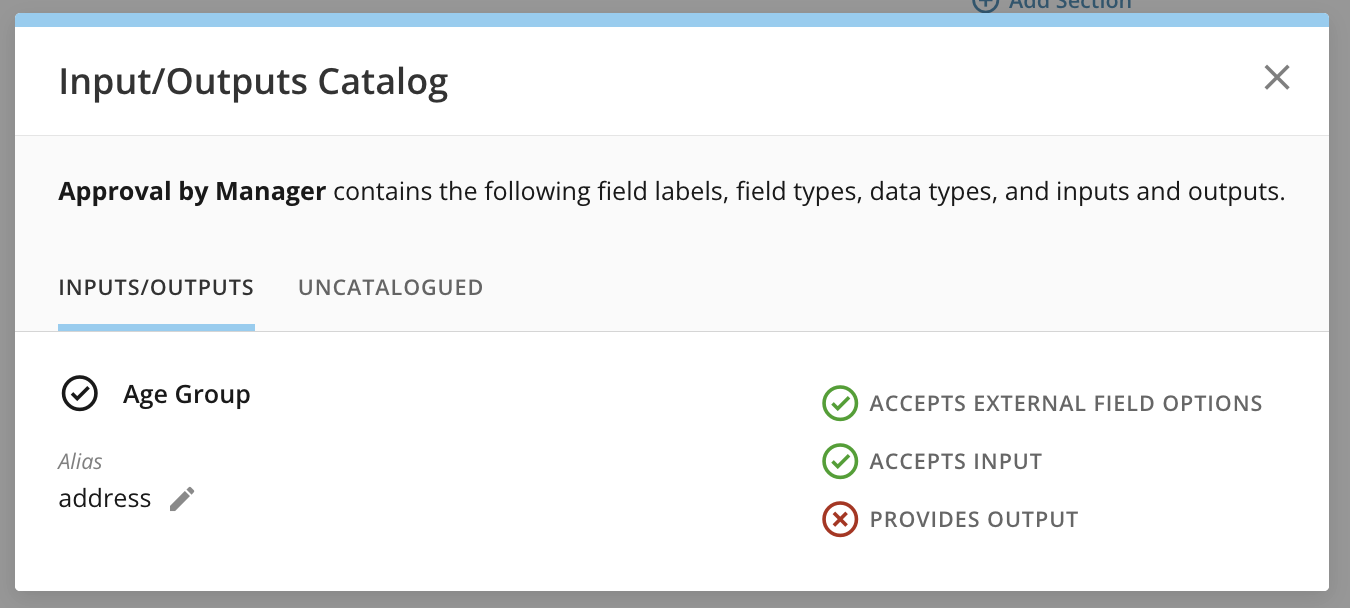
Task: Switch to the Uncatalogued tab
Action: pyautogui.click(x=390, y=287)
